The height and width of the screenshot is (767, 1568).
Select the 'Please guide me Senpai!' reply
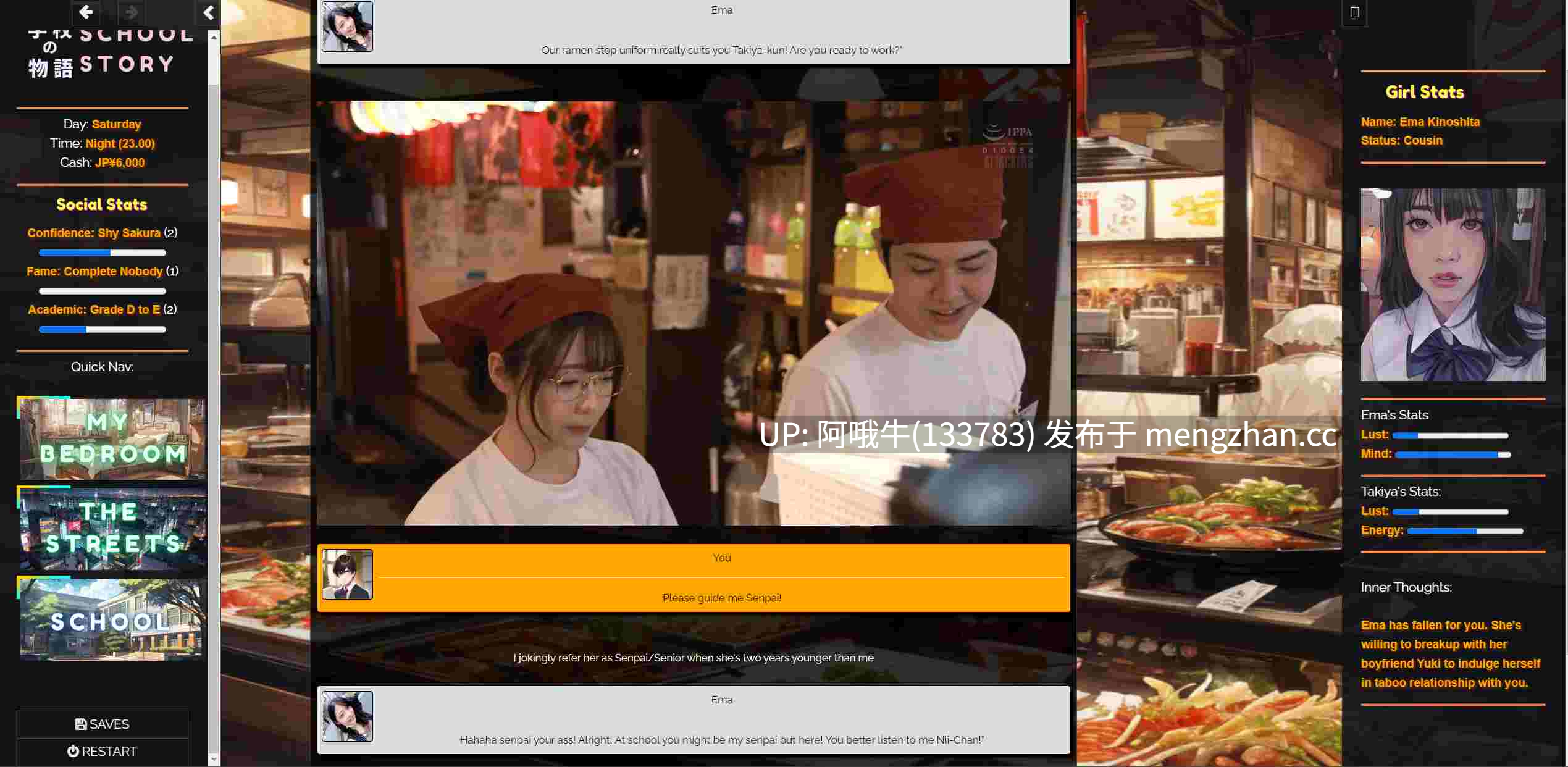coord(721,598)
